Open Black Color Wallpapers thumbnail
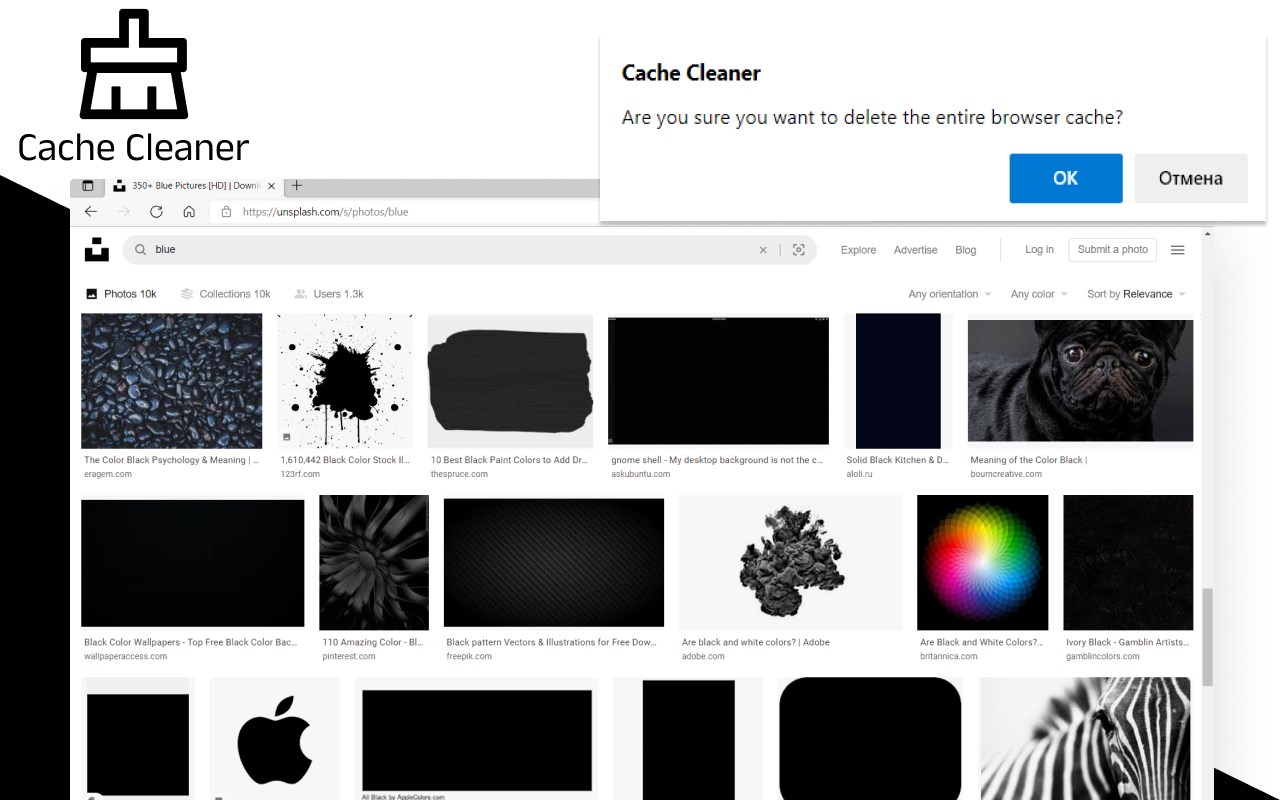Screen dimensions: 1280x800 point(192,563)
